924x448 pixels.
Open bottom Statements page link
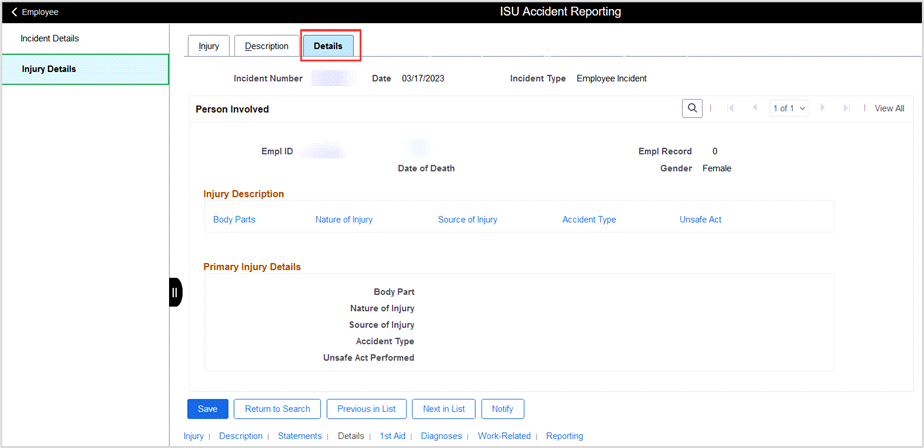(x=300, y=436)
